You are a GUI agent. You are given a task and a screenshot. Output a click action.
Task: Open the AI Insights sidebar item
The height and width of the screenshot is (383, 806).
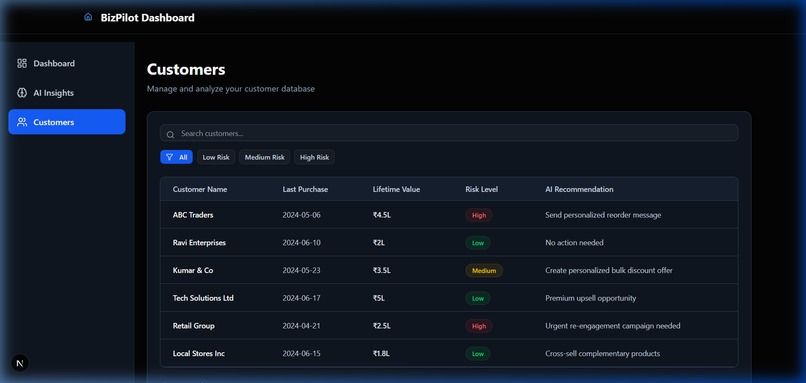click(x=67, y=93)
